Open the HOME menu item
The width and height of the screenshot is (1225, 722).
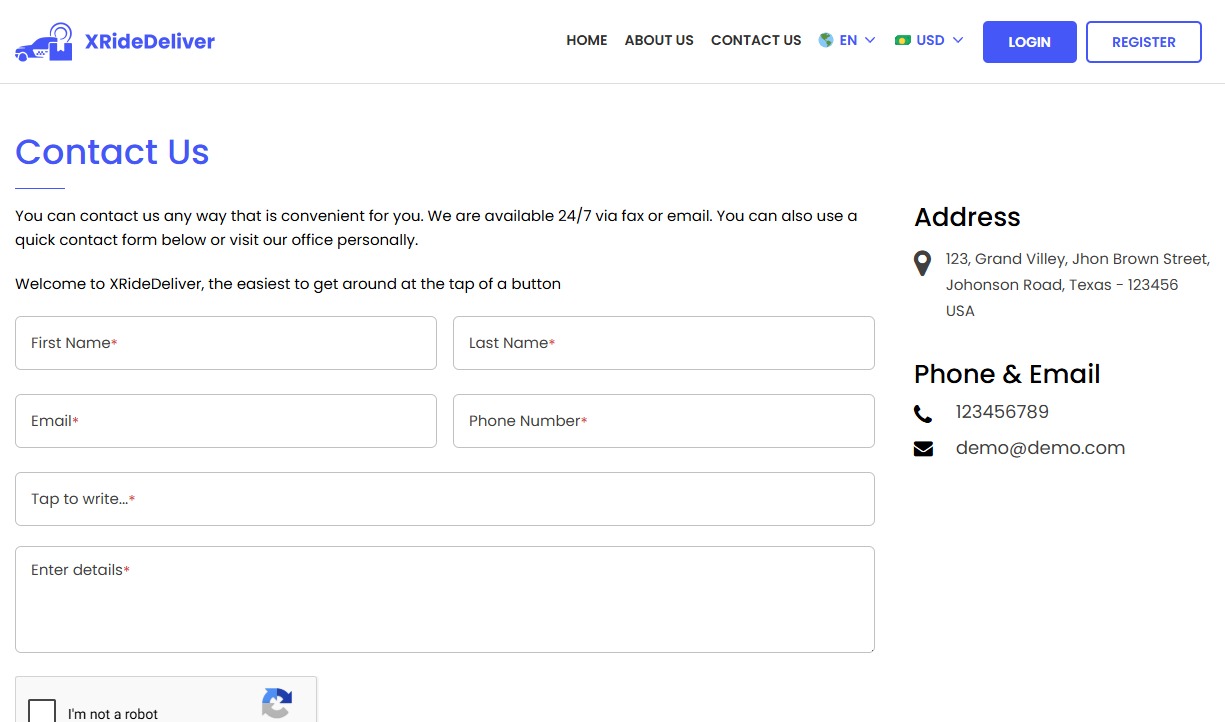click(x=586, y=40)
